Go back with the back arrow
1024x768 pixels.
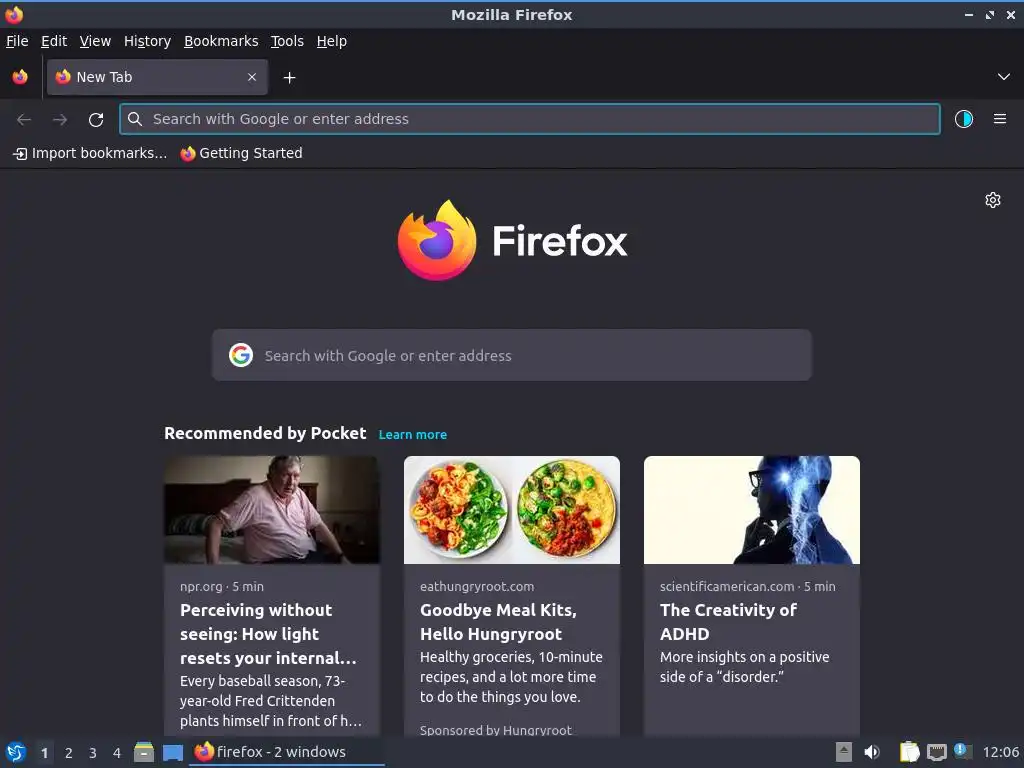(x=24, y=119)
